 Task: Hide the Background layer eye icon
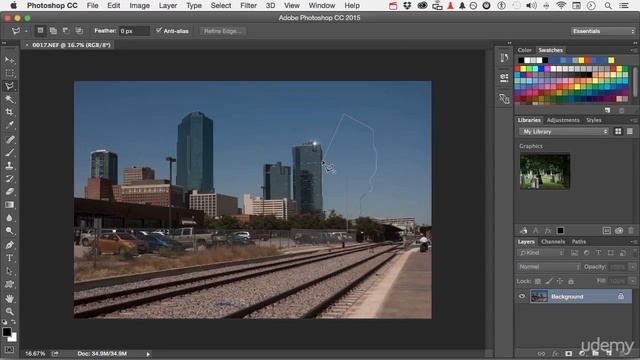(x=522, y=297)
